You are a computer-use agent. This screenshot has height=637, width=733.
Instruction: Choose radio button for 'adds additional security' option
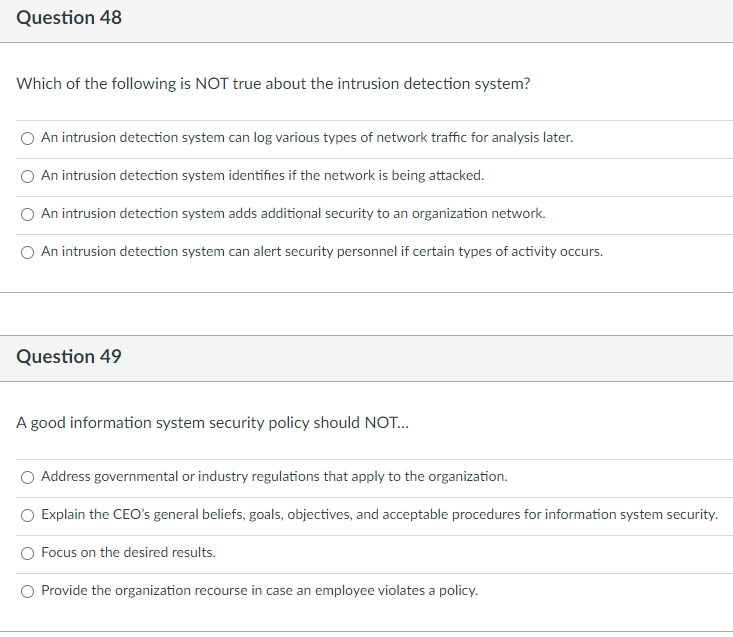coord(28,214)
